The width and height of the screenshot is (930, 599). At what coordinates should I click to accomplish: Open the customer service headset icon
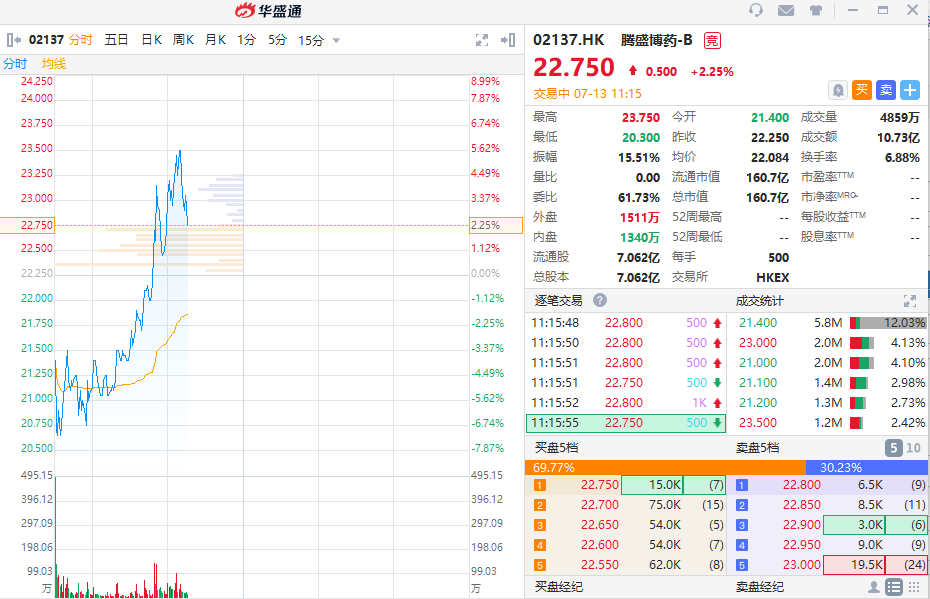756,10
